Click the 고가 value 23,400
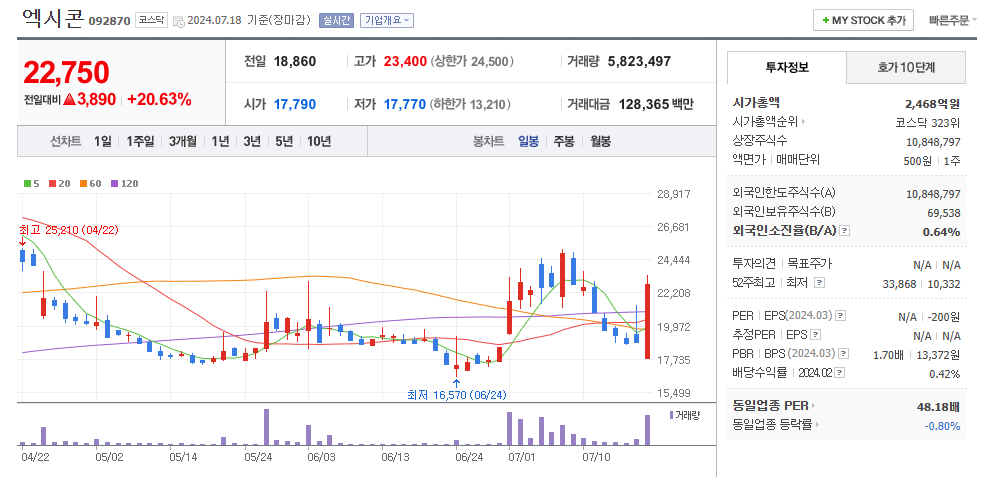Viewport: 992px width, 477px height. point(405,62)
